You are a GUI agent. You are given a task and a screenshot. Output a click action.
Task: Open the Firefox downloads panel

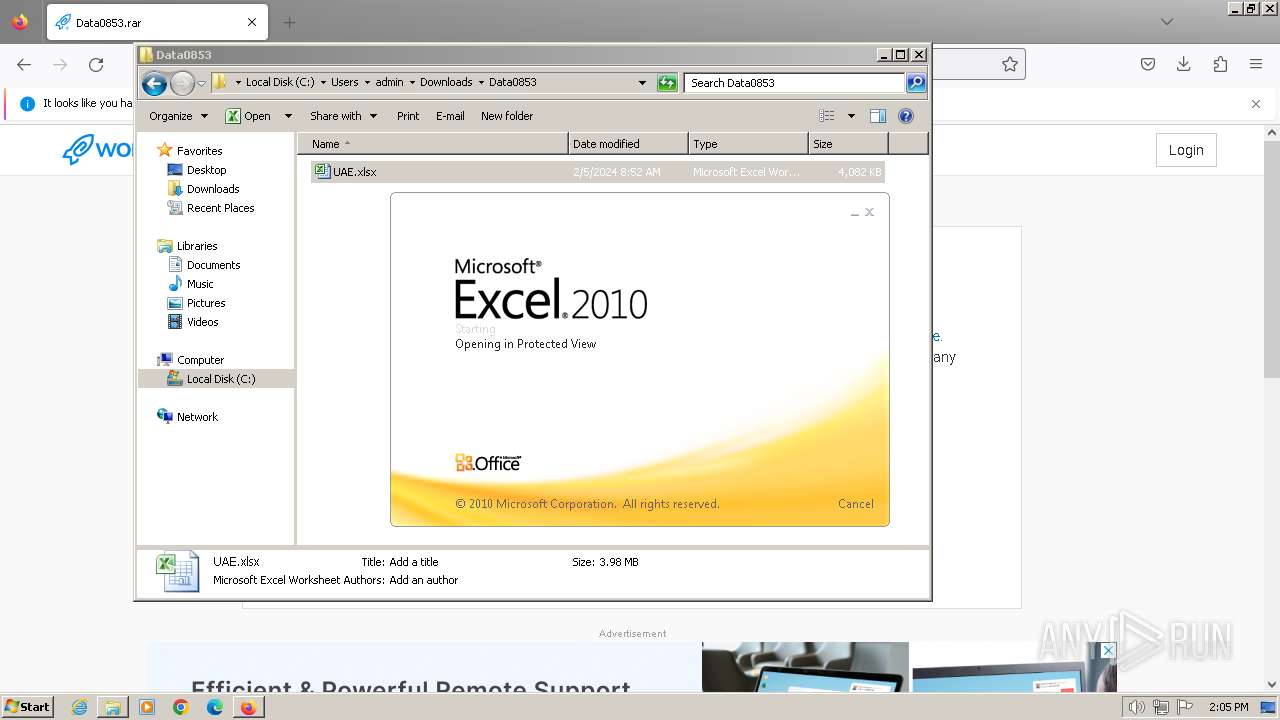pyautogui.click(x=1183, y=64)
